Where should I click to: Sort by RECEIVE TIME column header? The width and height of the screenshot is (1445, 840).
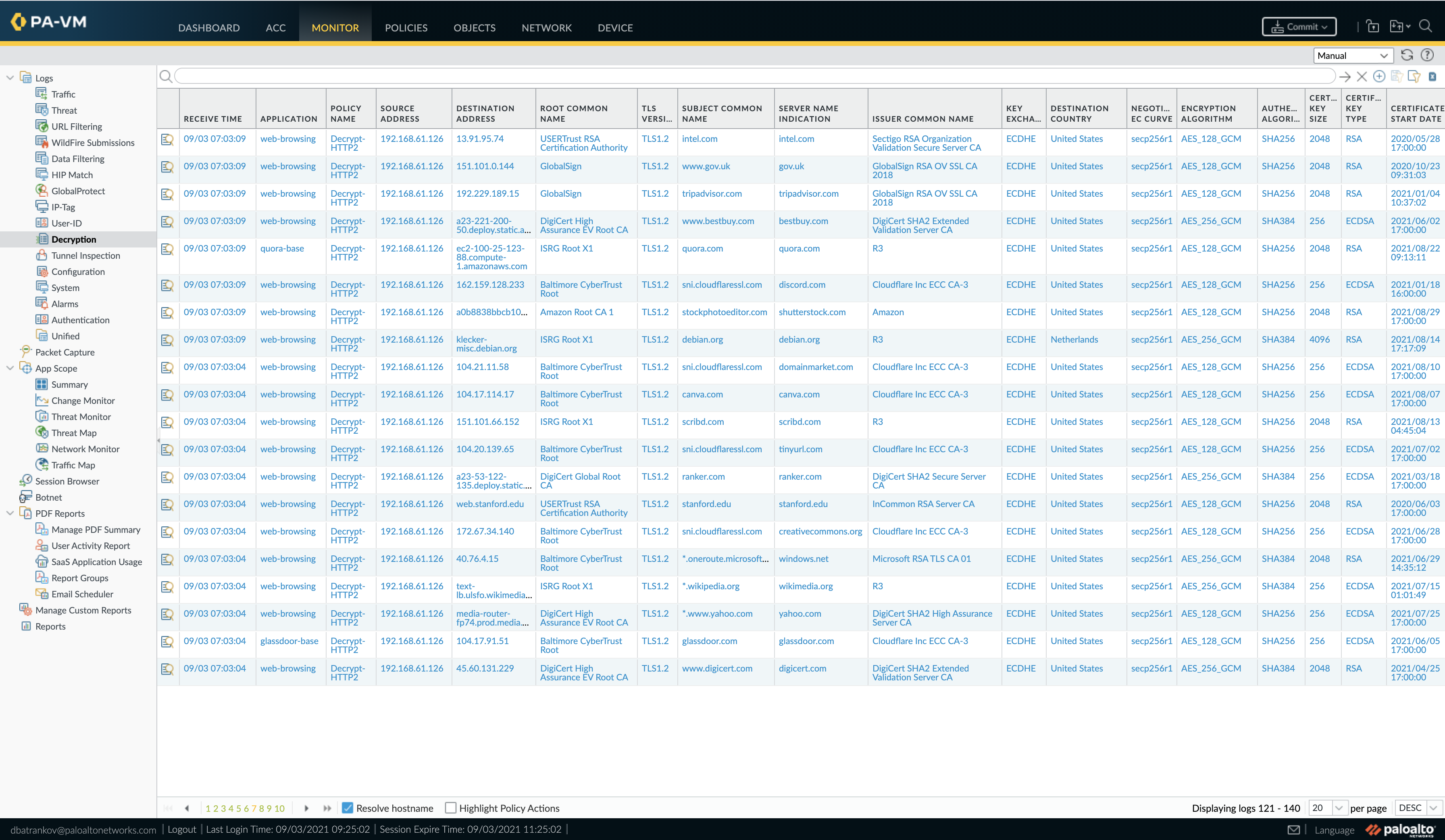click(x=212, y=119)
